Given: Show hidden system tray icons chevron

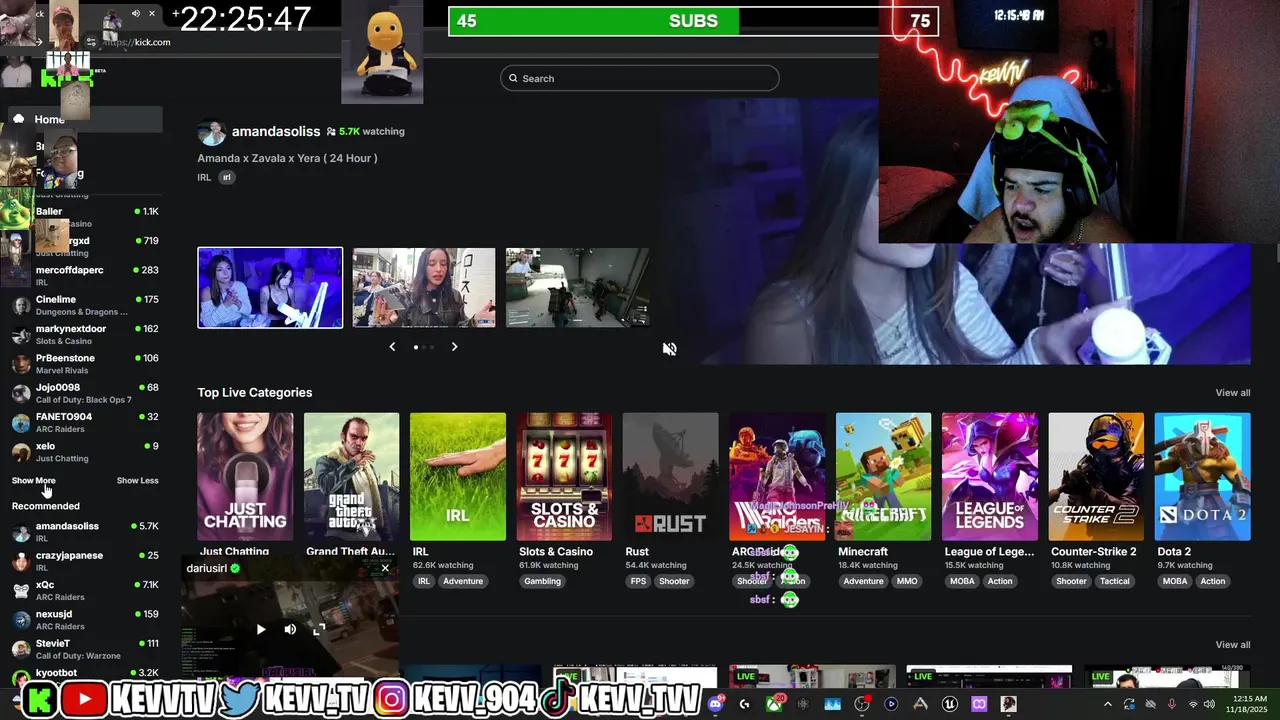Looking at the screenshot, I should pos(1107,704).
